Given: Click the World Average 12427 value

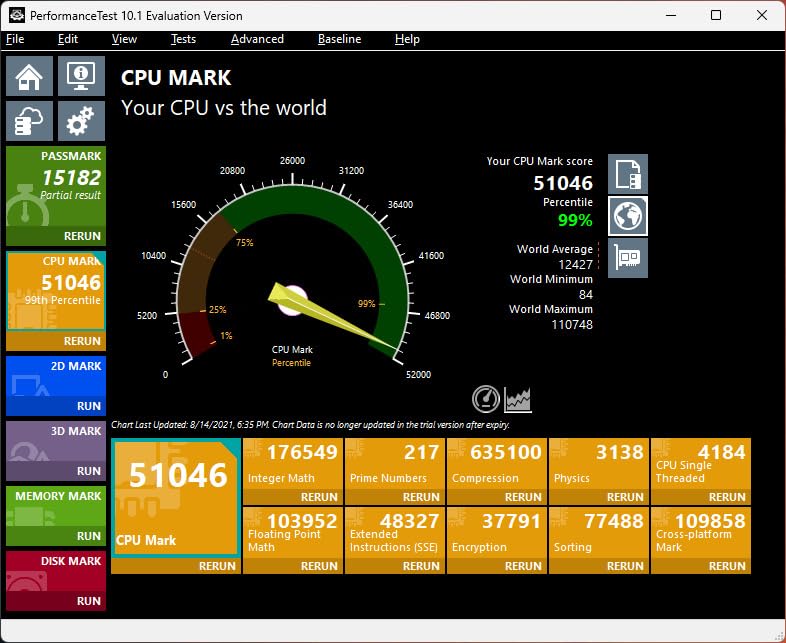Looking at the screenshot, I should click(x=575, y=265).
